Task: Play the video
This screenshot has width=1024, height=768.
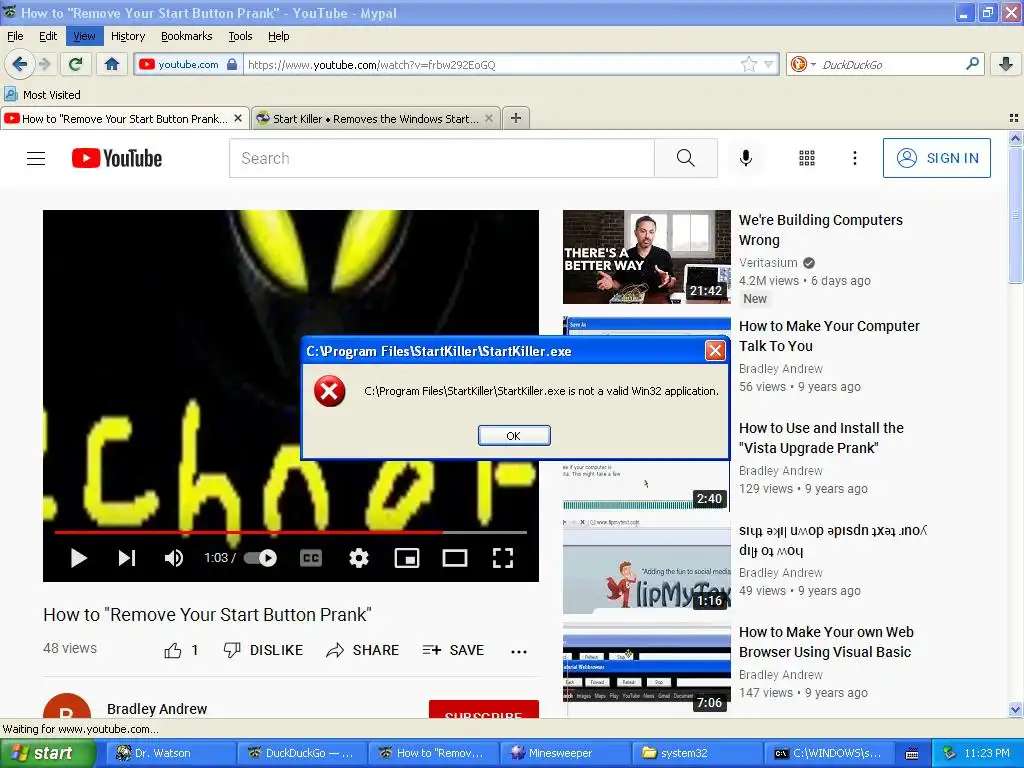Action: [78, 558]
